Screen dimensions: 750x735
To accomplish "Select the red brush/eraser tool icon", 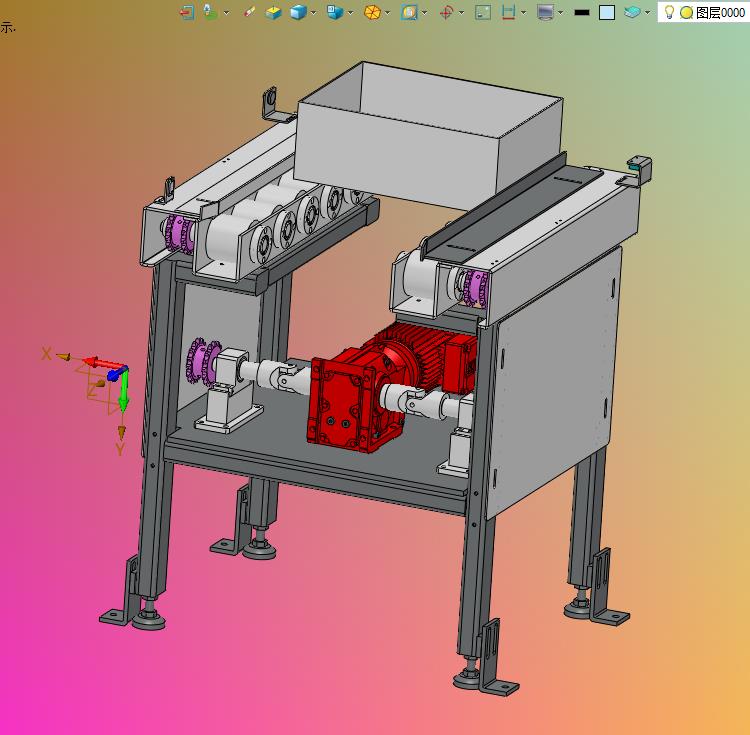I will click(250, 12).
